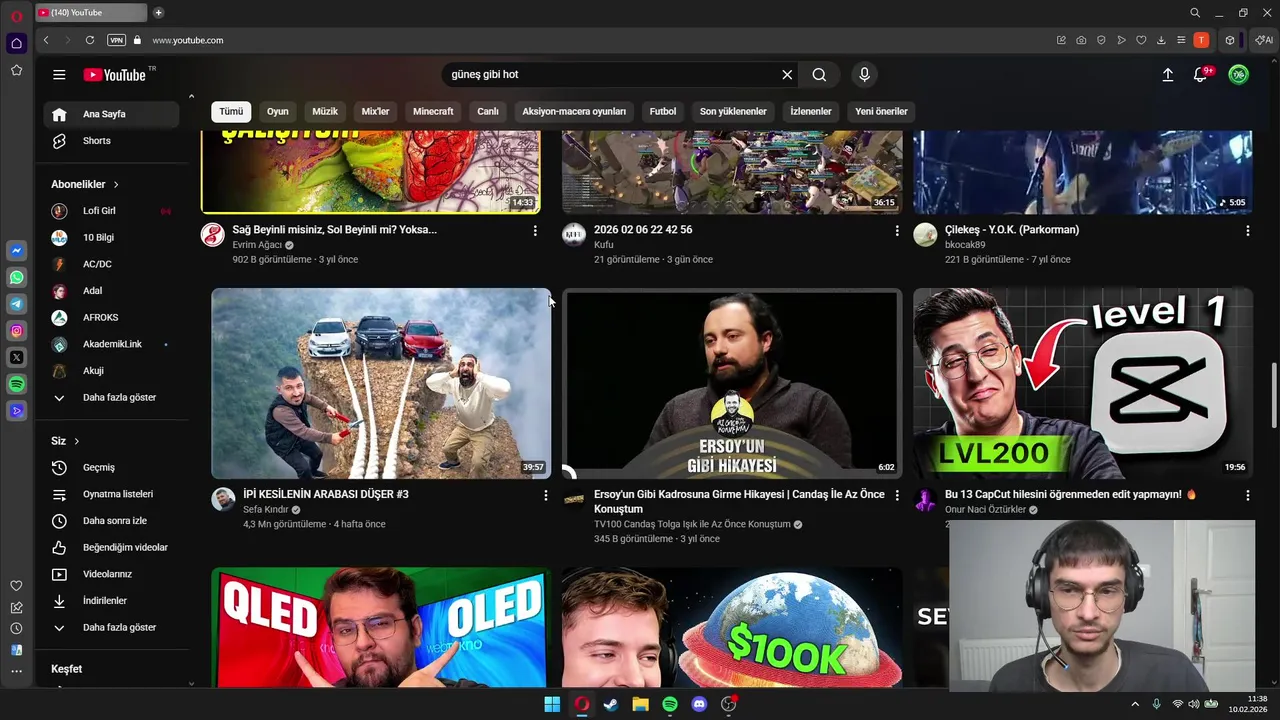Select the Aksiyon-macera oyunları chip
The width and height of the screenshot is (1280, 720).
[574, 111]
